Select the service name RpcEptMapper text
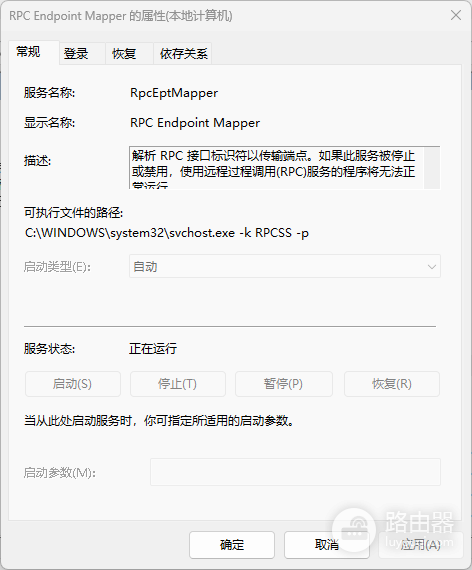 tap(174, 93)
